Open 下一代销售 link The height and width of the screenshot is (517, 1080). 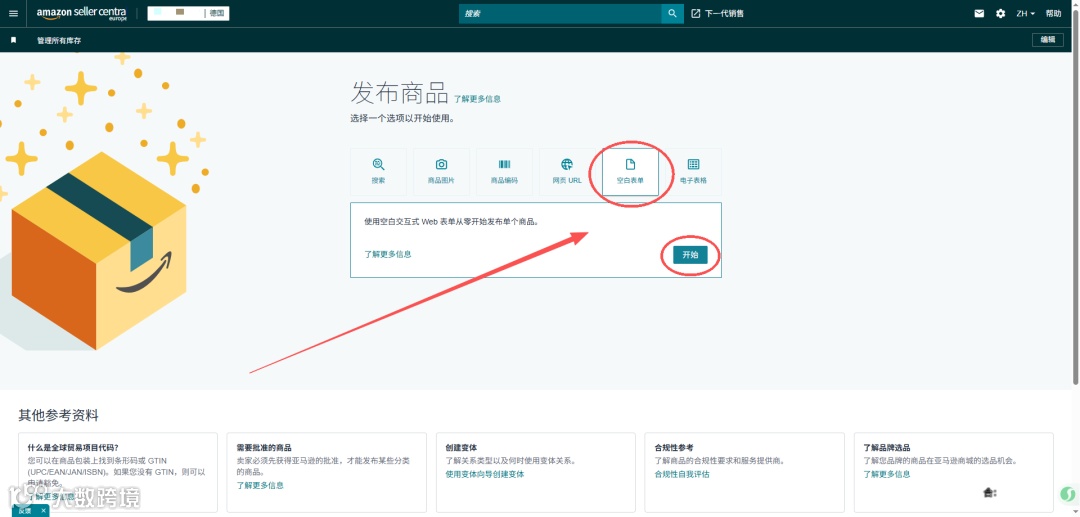(x=724, y=14)
